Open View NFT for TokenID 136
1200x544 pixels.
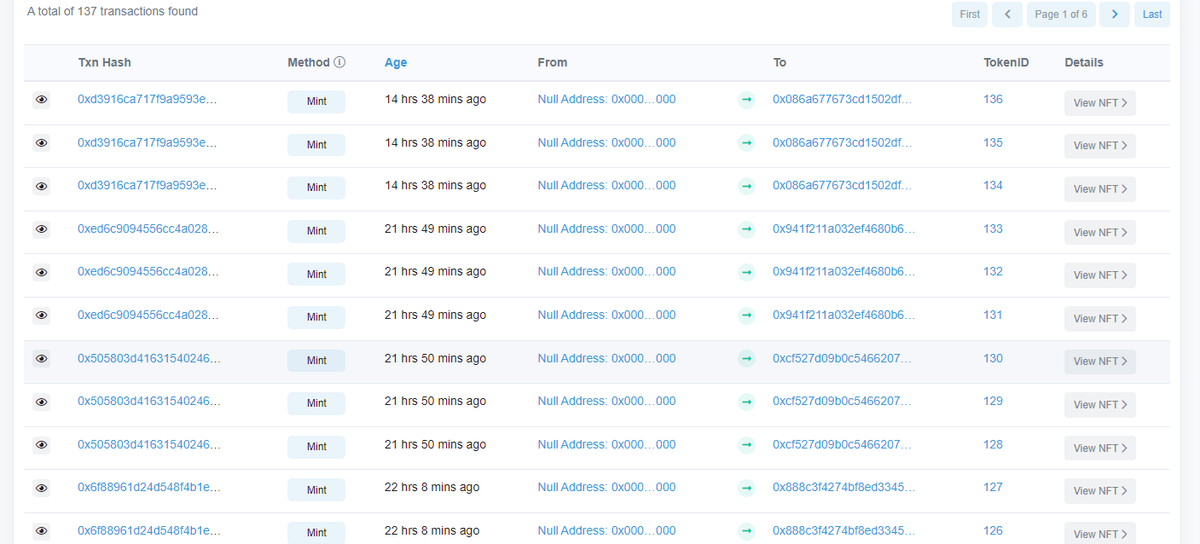[x=1100, y=103]
